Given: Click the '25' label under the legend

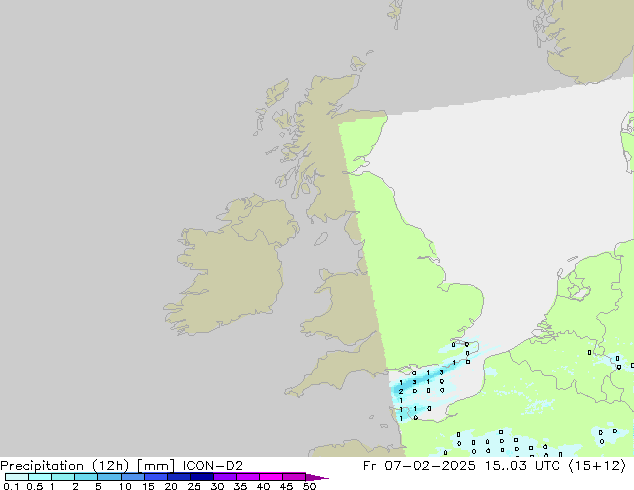Looking at the screenshot, I should (x=194, y=487).
